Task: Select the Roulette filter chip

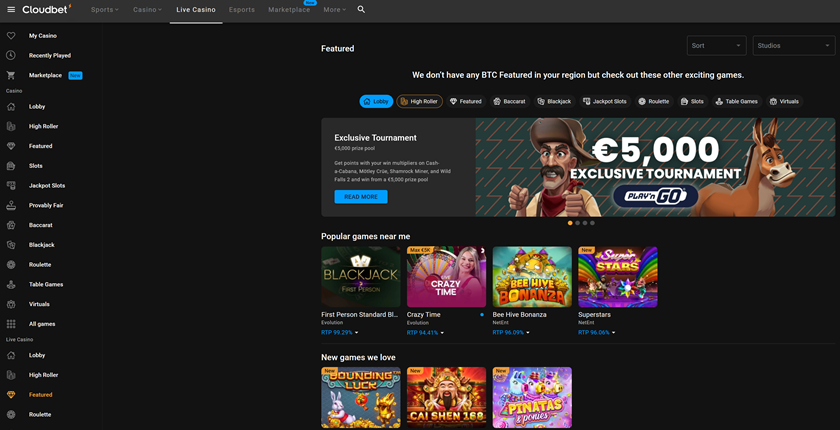Action: pyautogui.click(x=654, y=101)
